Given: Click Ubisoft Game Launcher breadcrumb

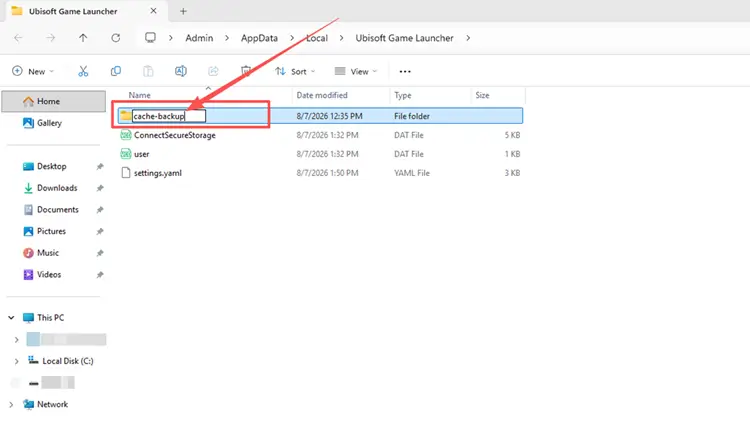Looking at the screenshot, I should click(x=404, y=38).
